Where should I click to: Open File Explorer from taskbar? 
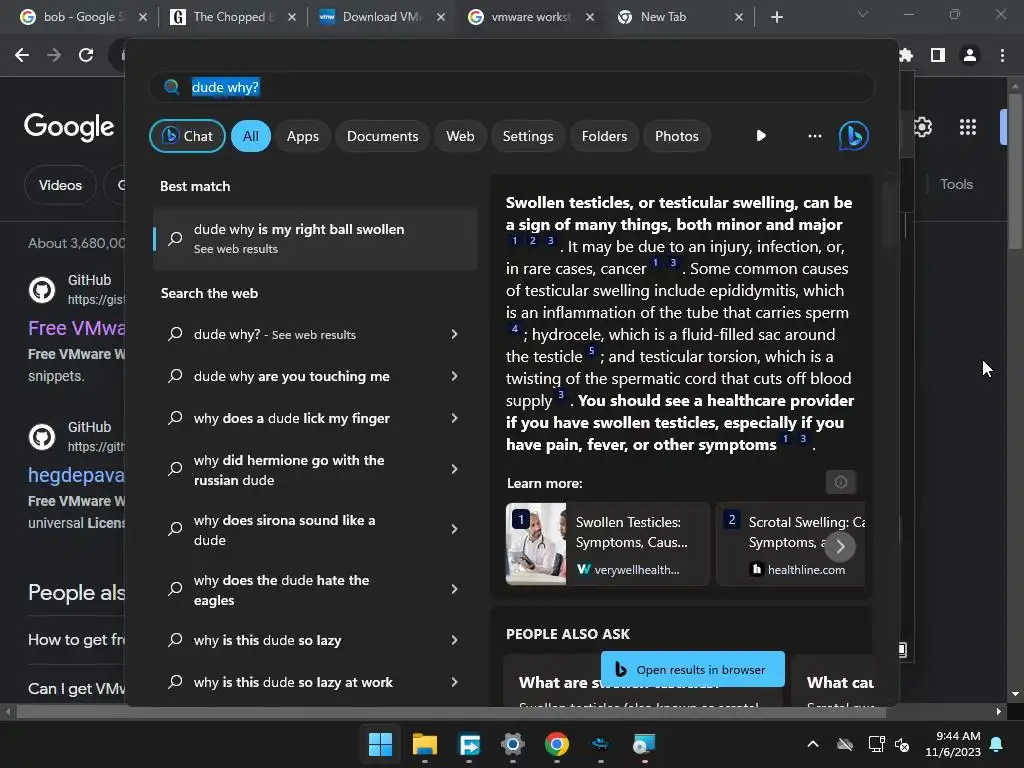(424, 744)
